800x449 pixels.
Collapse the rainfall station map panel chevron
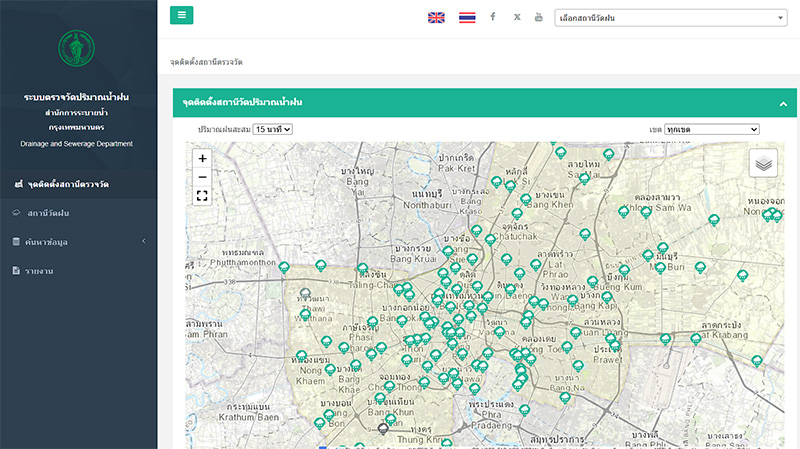coord(783,104)
